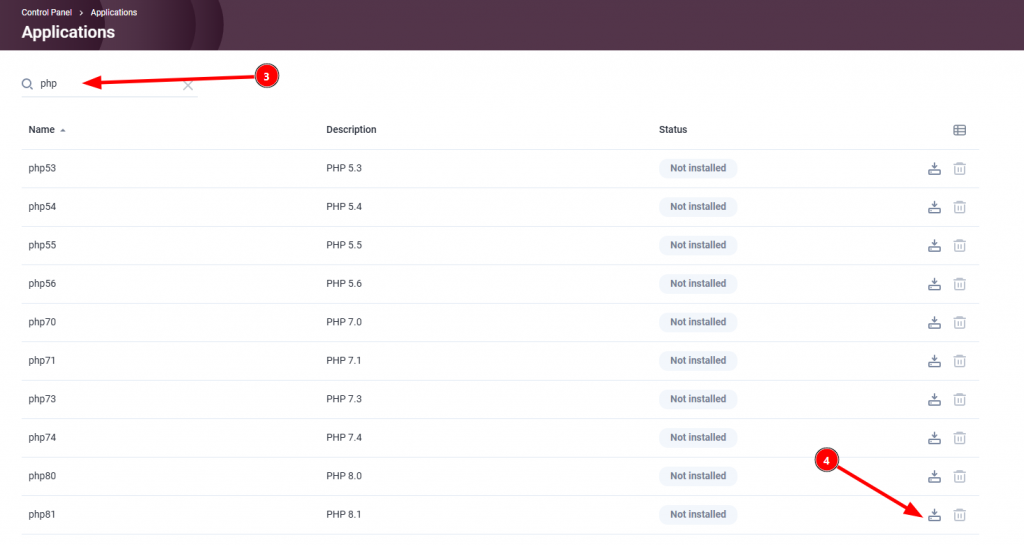
Task: Click the trash icon in php80 row
Action: click(959, 476)
